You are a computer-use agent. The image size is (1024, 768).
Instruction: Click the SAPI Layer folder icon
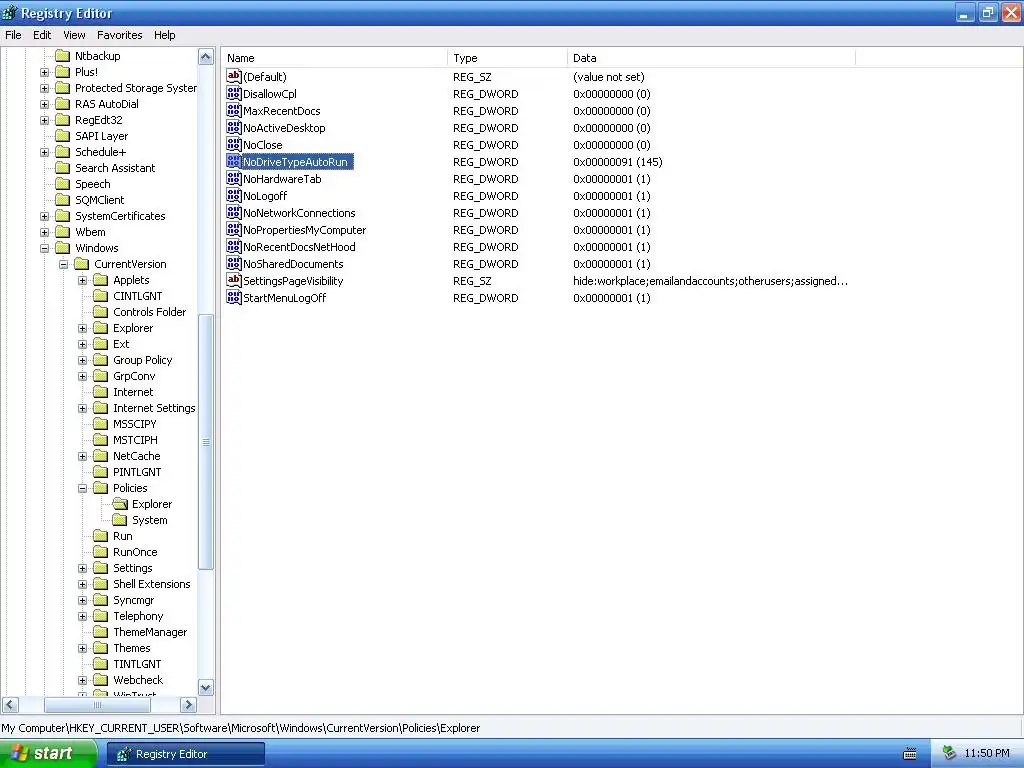63,136
